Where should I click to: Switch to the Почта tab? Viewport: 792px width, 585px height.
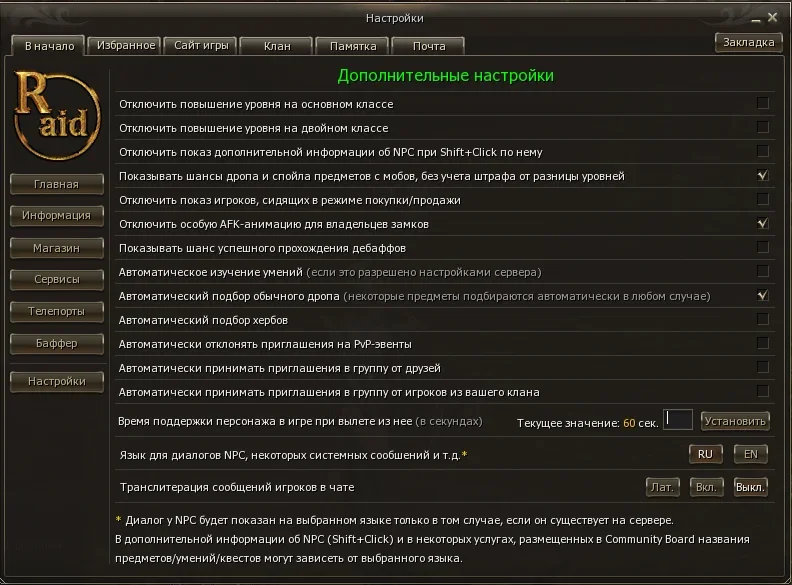tap(428, 46)
